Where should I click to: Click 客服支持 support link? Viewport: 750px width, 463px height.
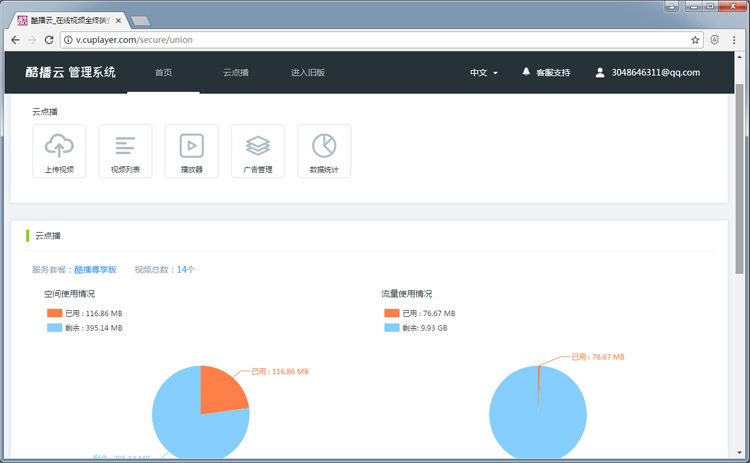pyautogui.click(x=553, y=73)
